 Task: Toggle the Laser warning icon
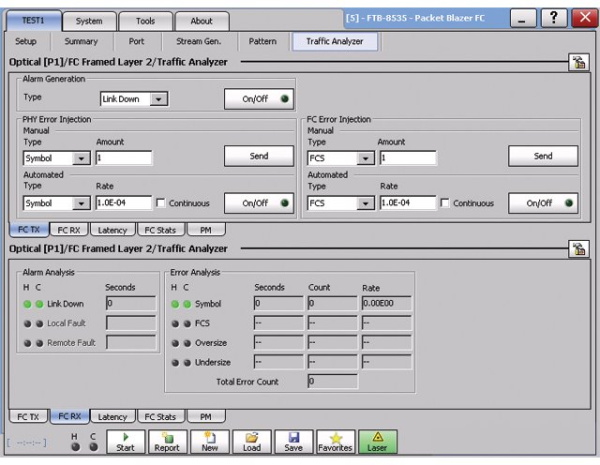click(x=379, y=442)
